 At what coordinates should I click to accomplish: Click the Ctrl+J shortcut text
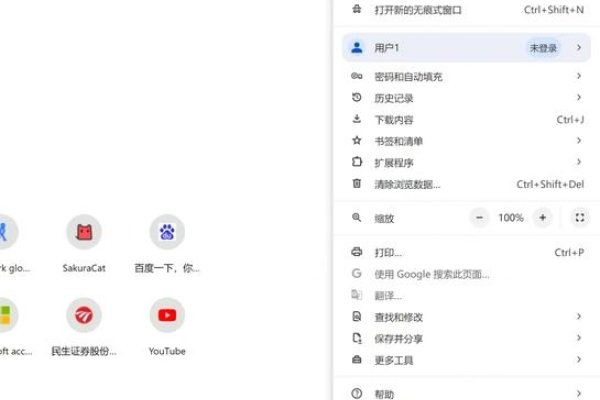(x=570, y=119)
